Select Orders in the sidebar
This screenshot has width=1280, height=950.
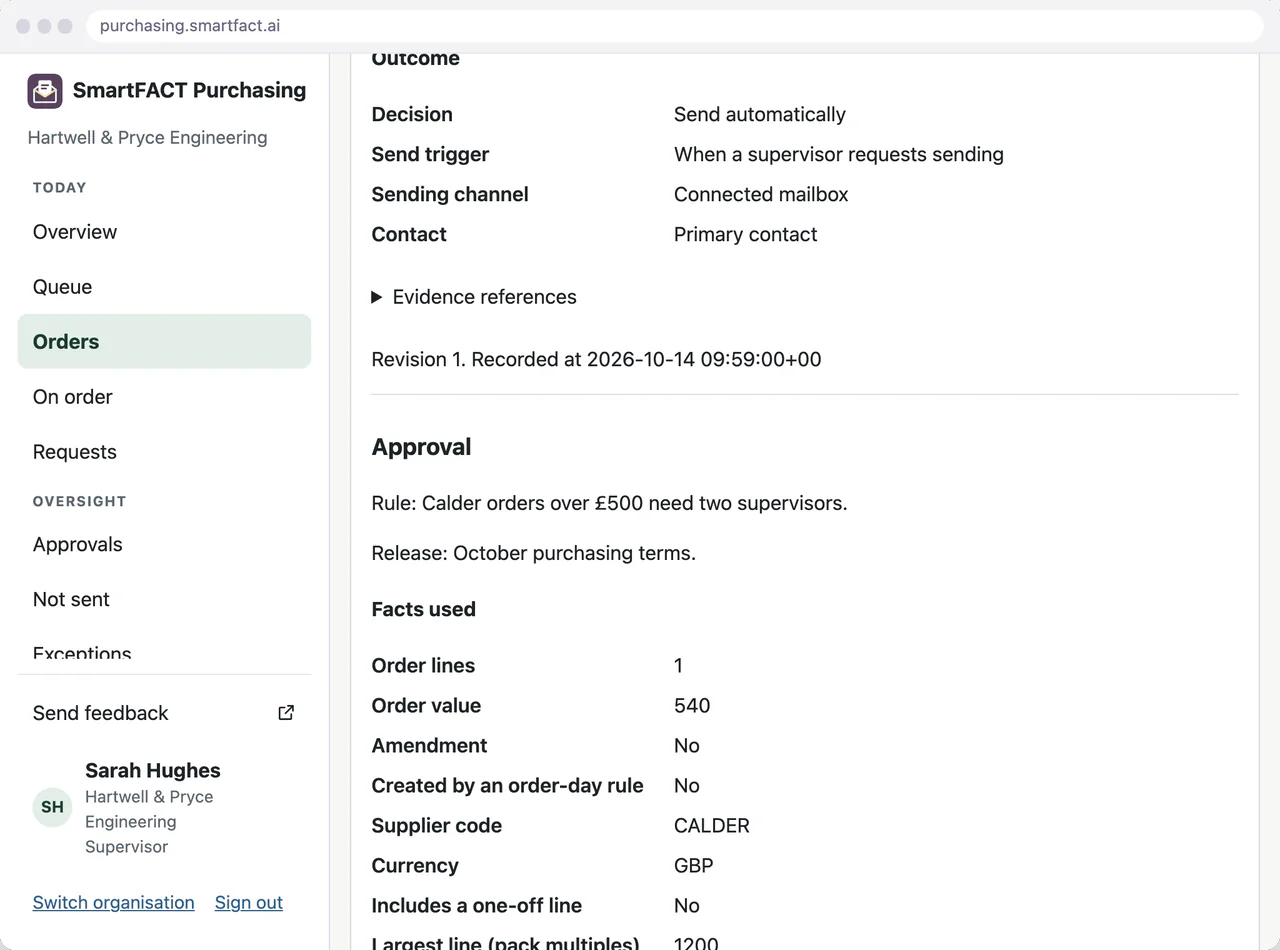164,342
